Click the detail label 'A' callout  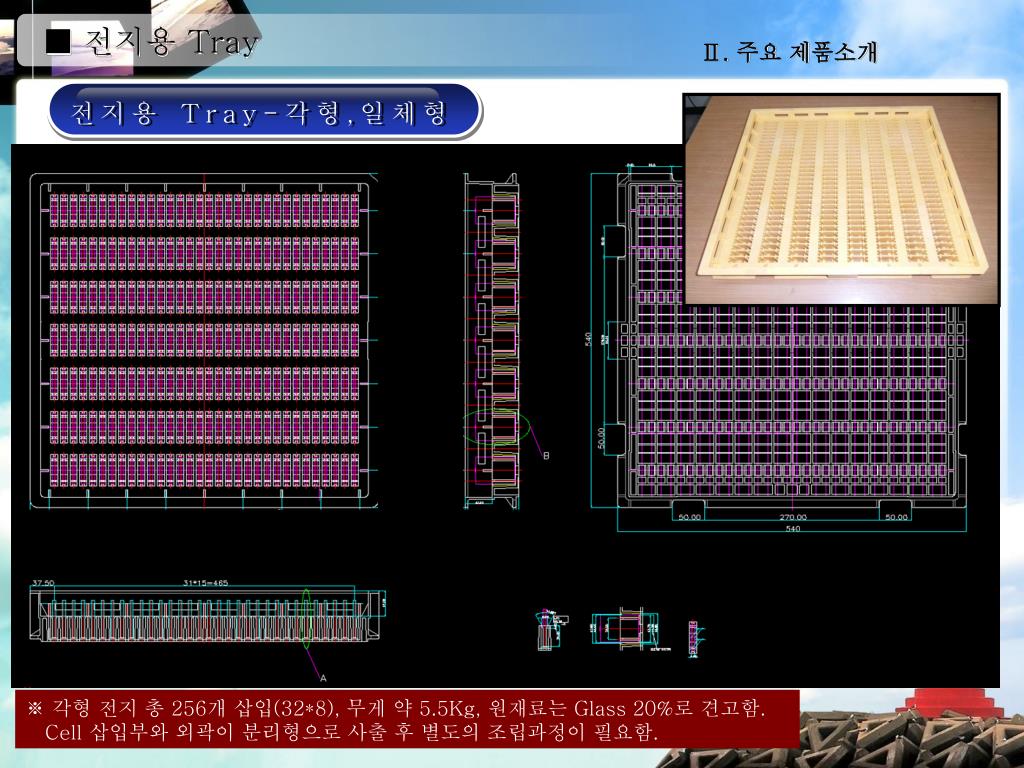323,678
